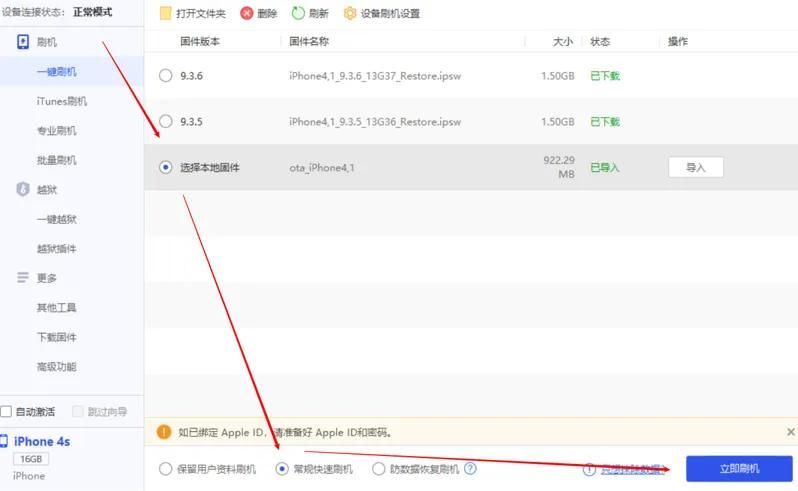Click the 打开文件夹 folder icon
The height and width of the screenshot is (491, 798).
(x=165, y=13)
